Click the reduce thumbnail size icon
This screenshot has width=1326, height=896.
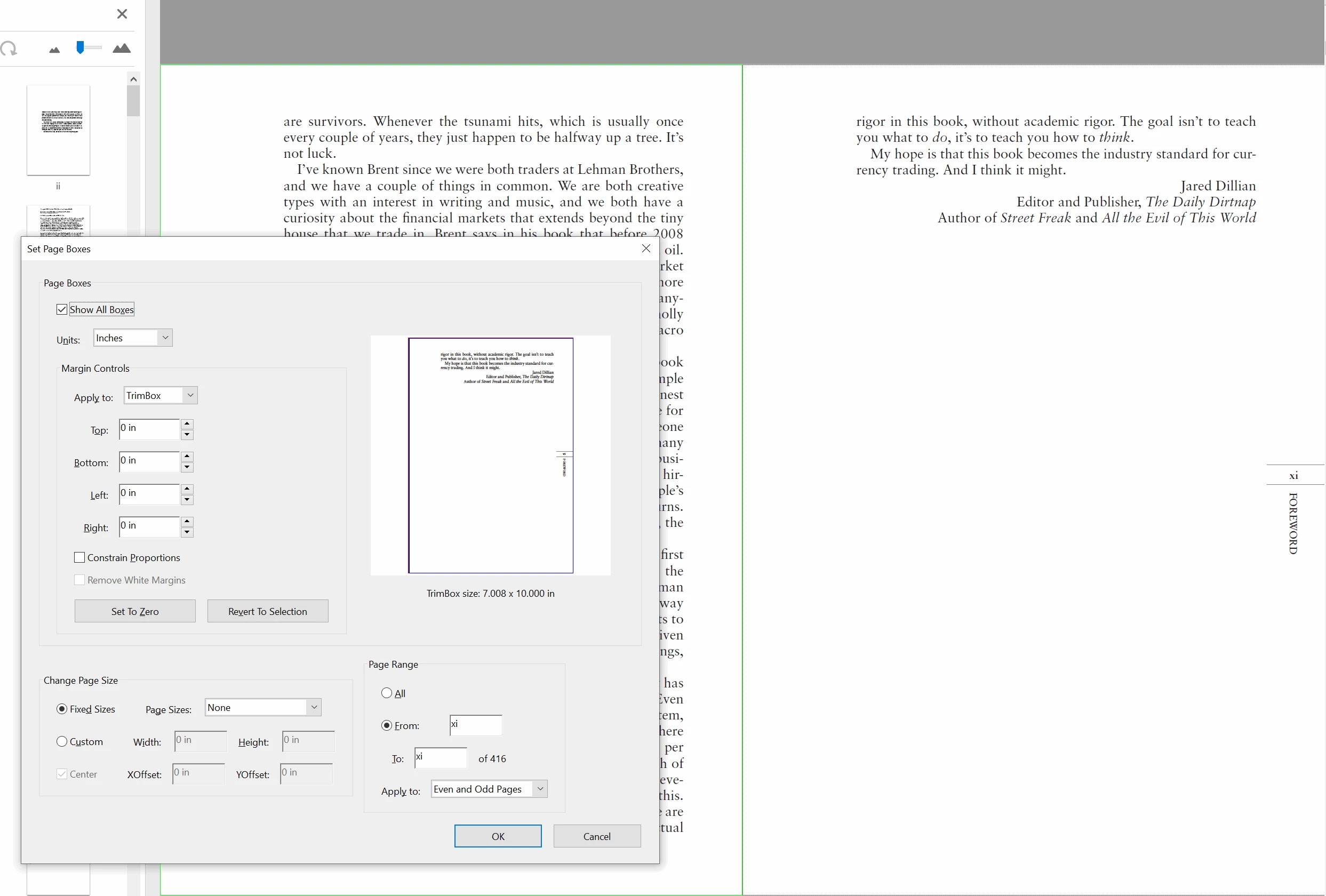click(54, 50)
